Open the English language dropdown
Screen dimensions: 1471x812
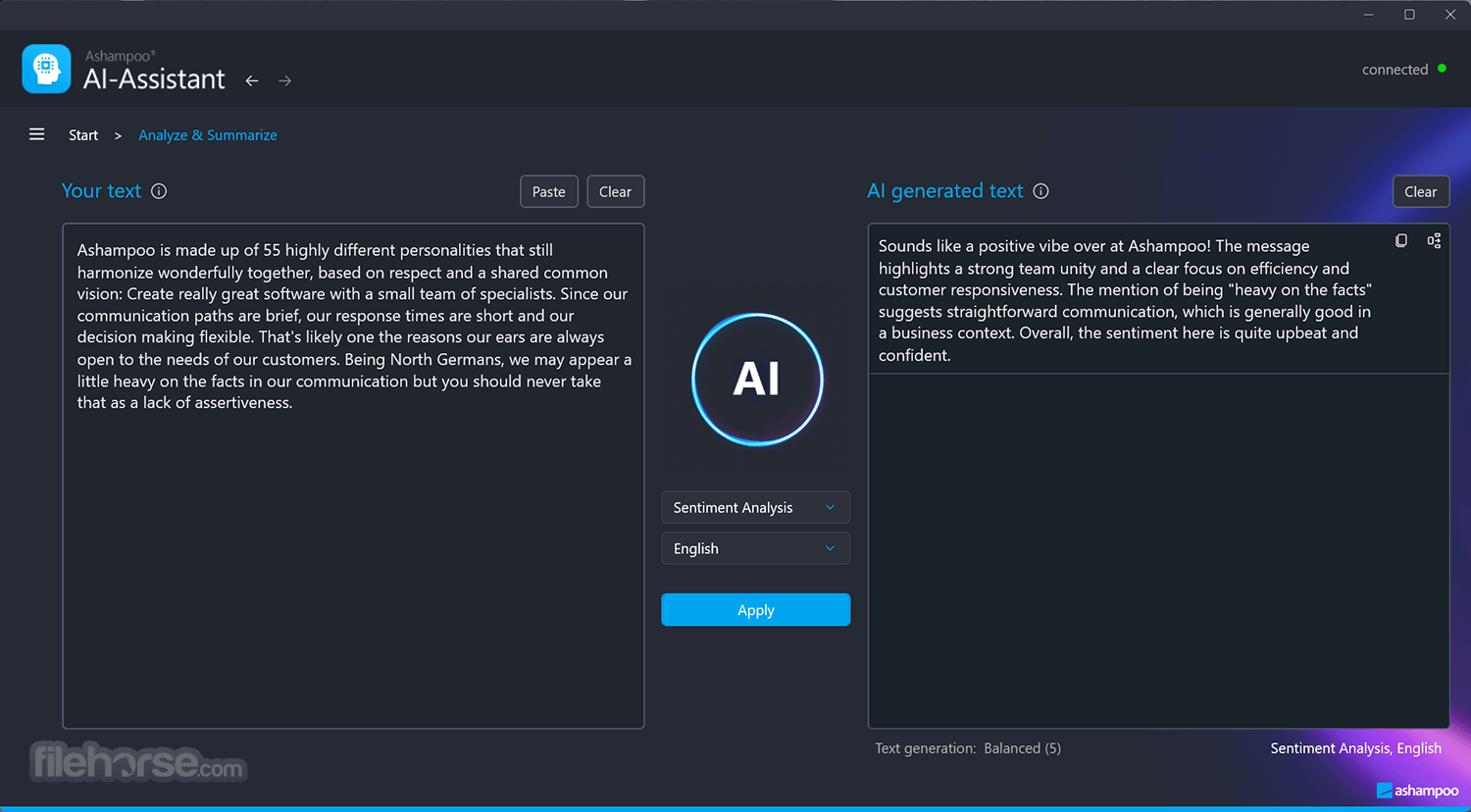point(755,548)
